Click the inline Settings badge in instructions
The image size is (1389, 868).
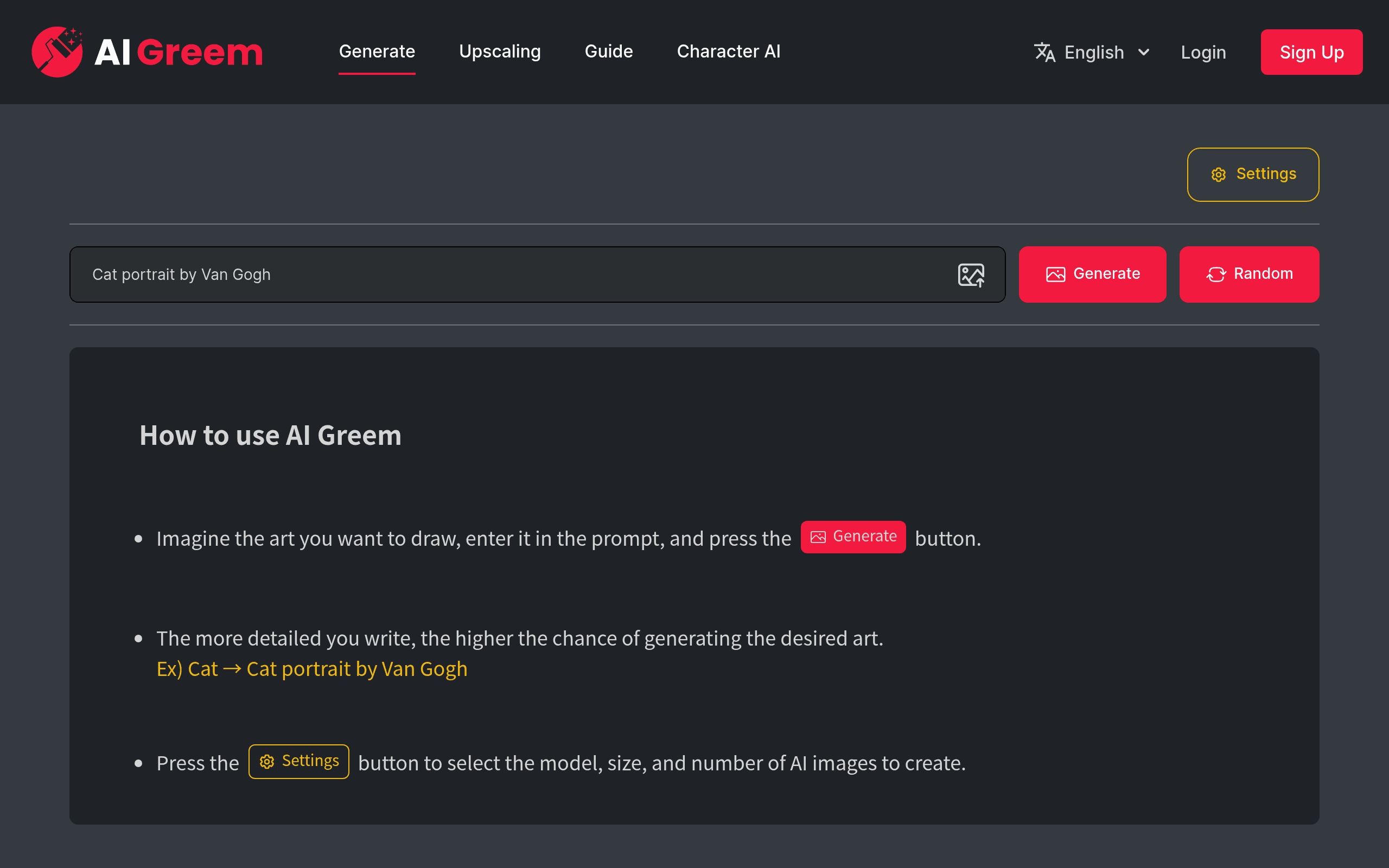(298, 761)
